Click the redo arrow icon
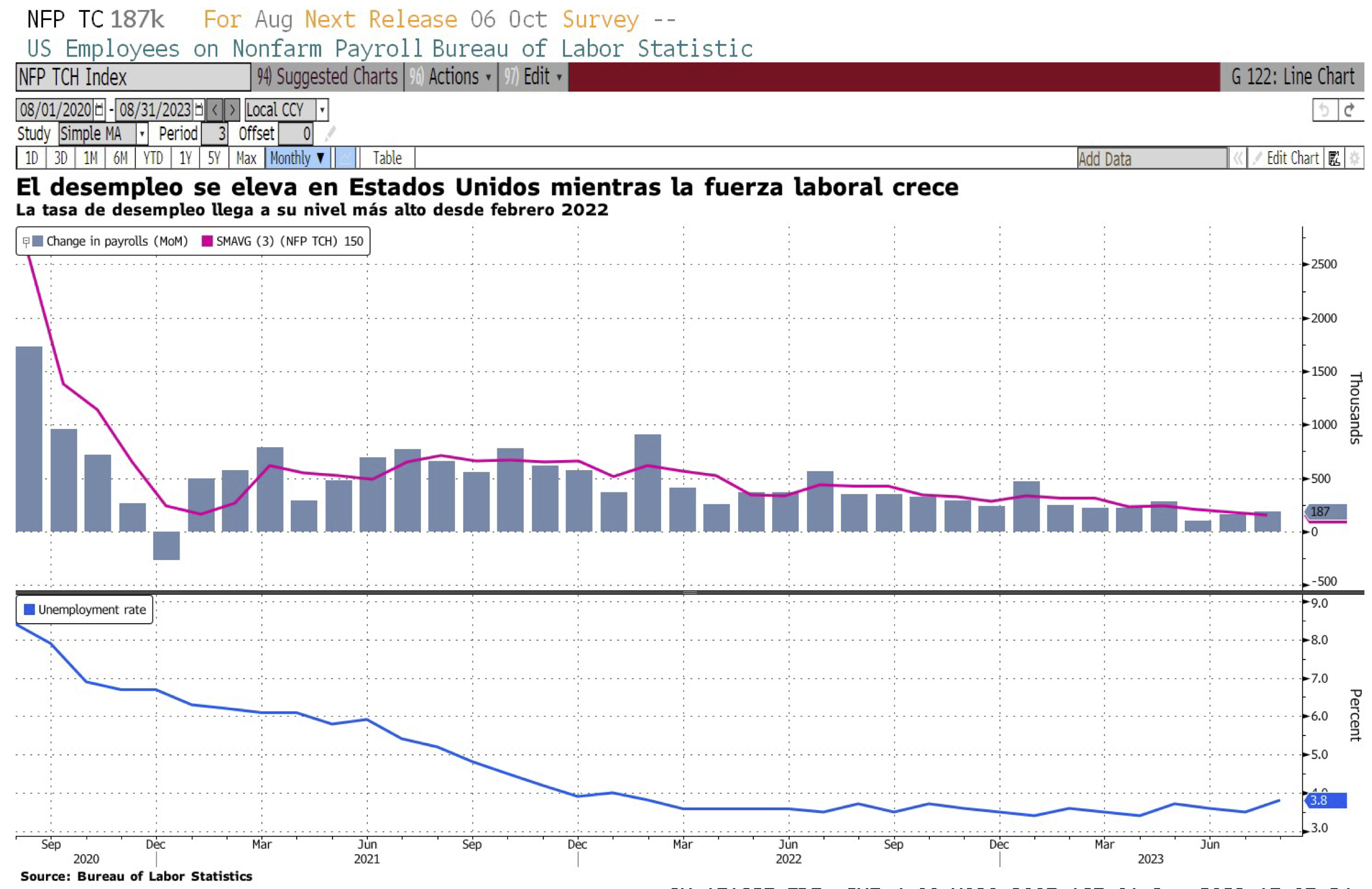Viewport: 1372px width, 889px height. [x=1350, y=109]
